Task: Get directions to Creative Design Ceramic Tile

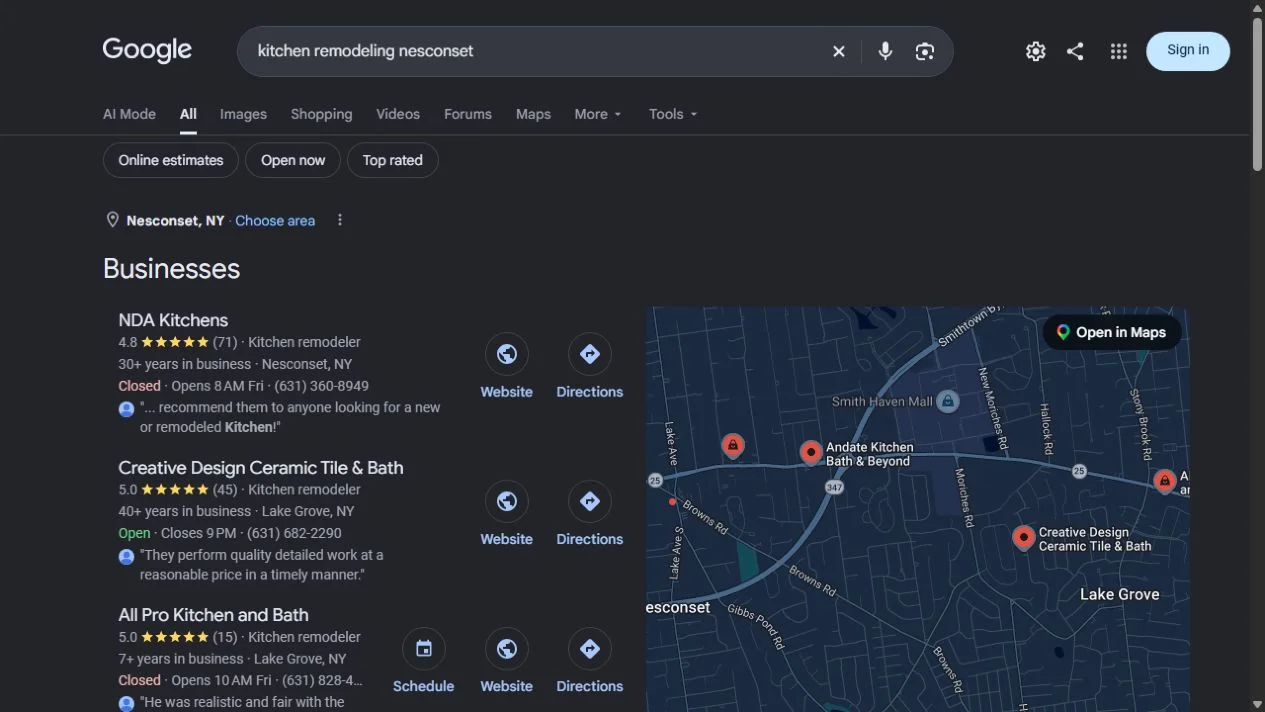Action: click(x=590, y=501)
